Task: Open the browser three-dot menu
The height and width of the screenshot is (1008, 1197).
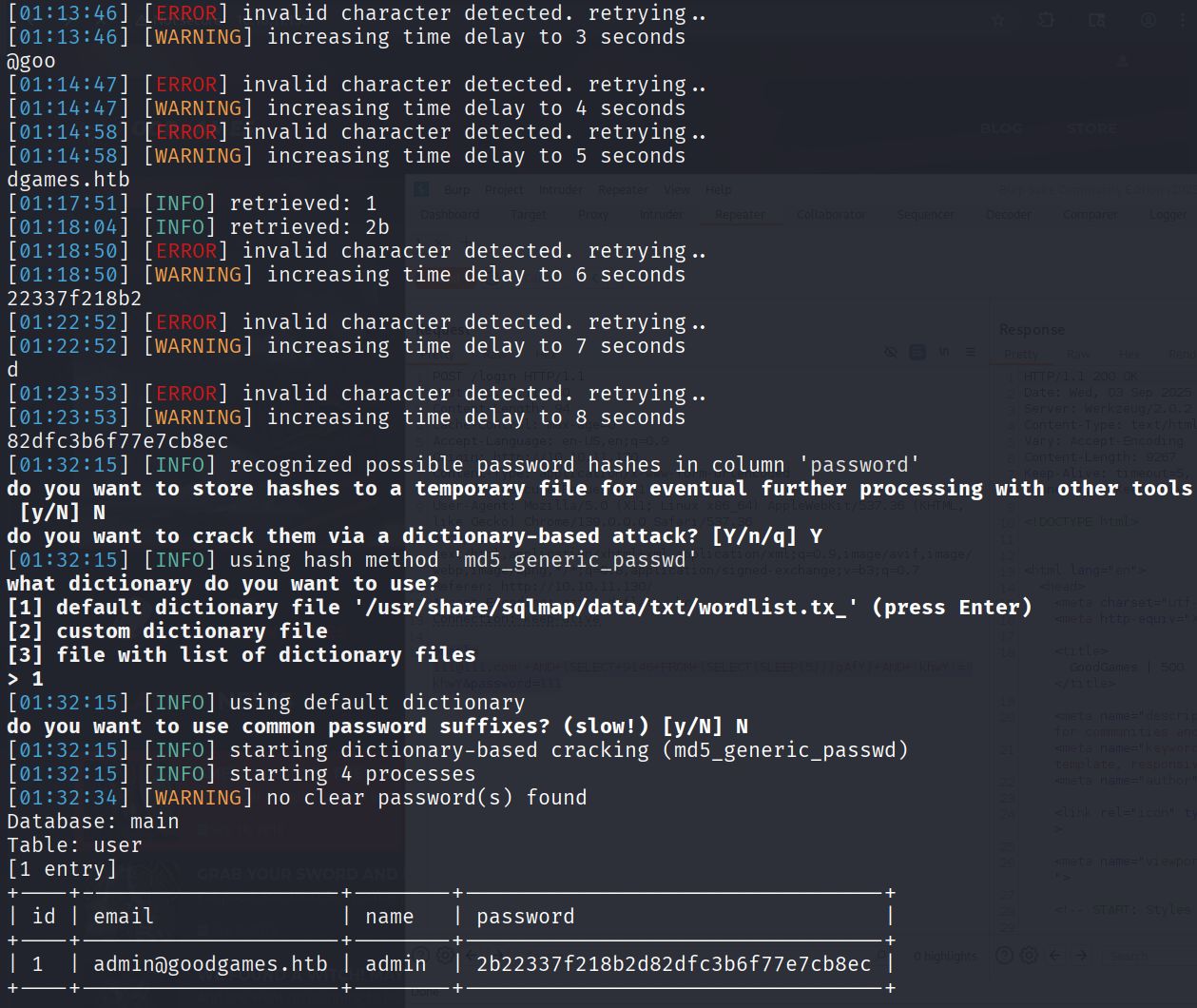Action: point(1184,20)
